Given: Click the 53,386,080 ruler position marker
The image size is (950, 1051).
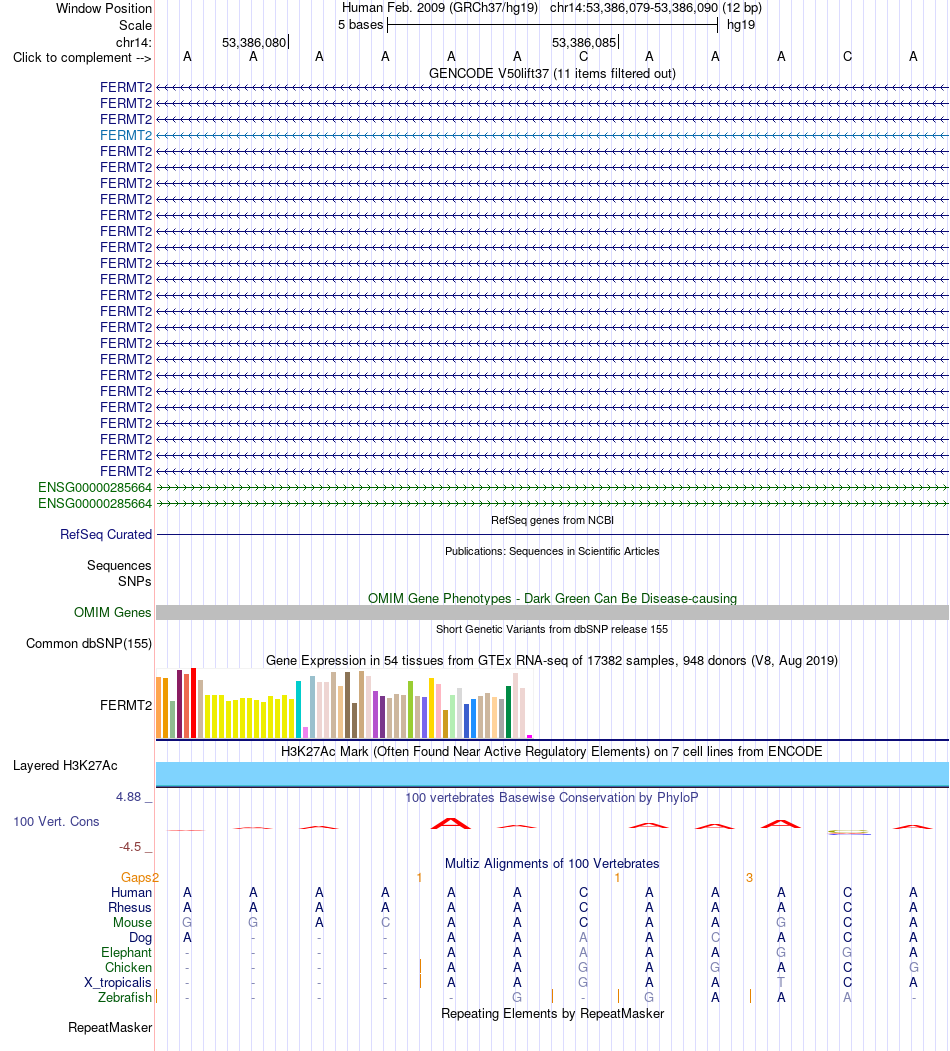Looking at the screenshot, I should coord(254,42).
